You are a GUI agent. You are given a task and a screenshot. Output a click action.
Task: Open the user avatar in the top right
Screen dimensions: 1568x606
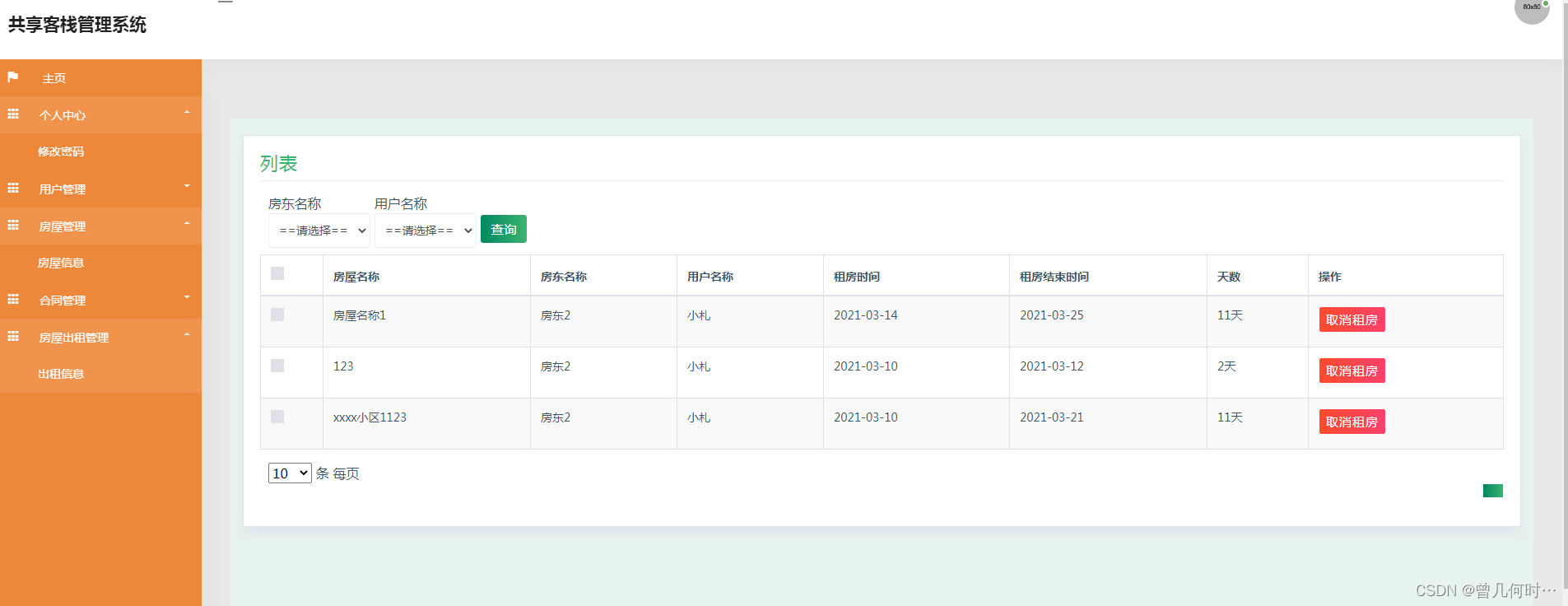point(1532,8)
